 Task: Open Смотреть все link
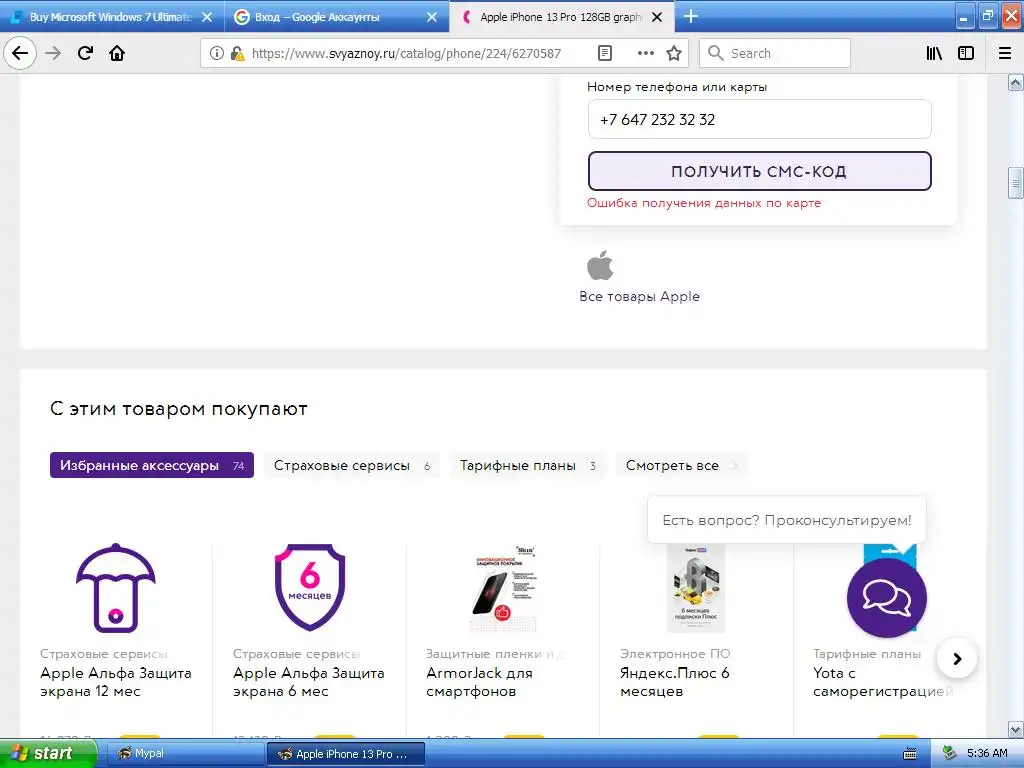click(x=681, y=465)
